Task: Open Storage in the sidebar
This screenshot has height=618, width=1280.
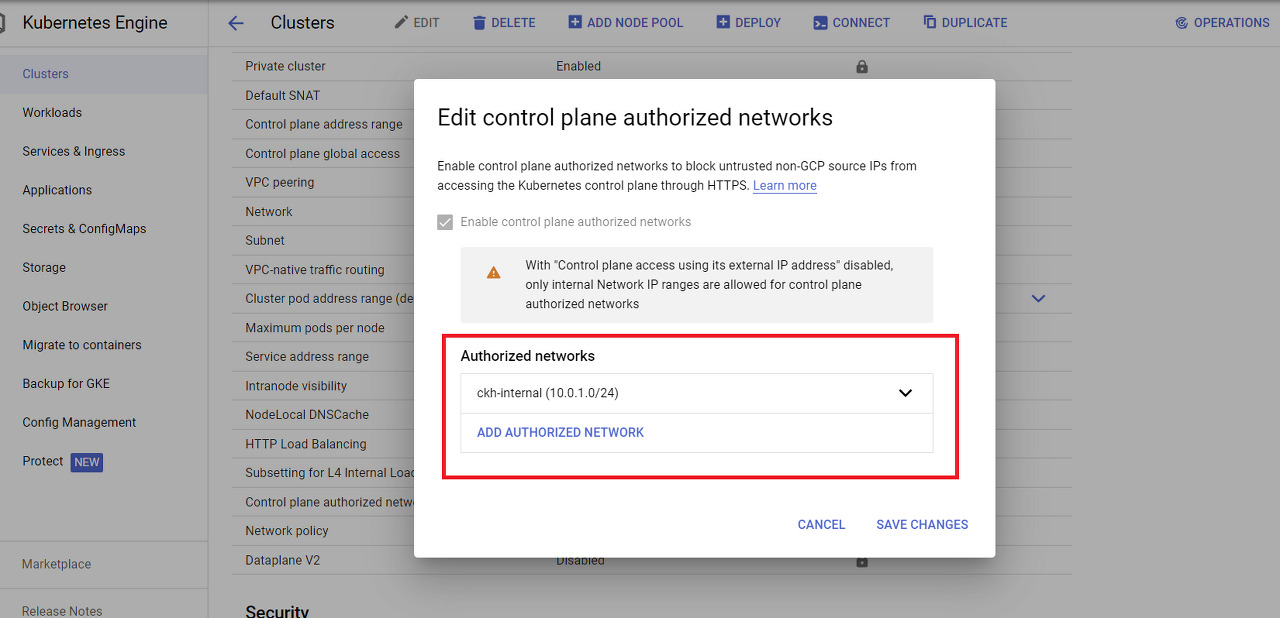Action: (x=104, y=268)
